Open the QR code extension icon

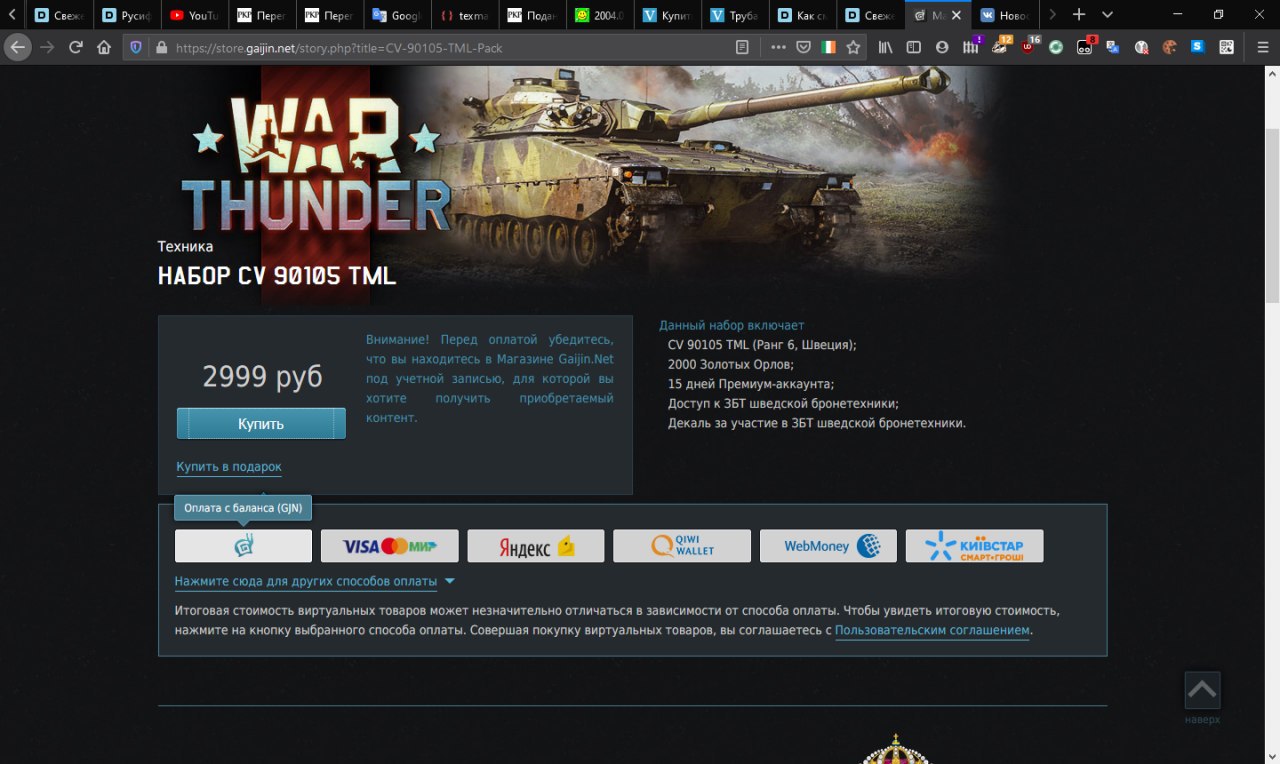(x=1226, y=47)
